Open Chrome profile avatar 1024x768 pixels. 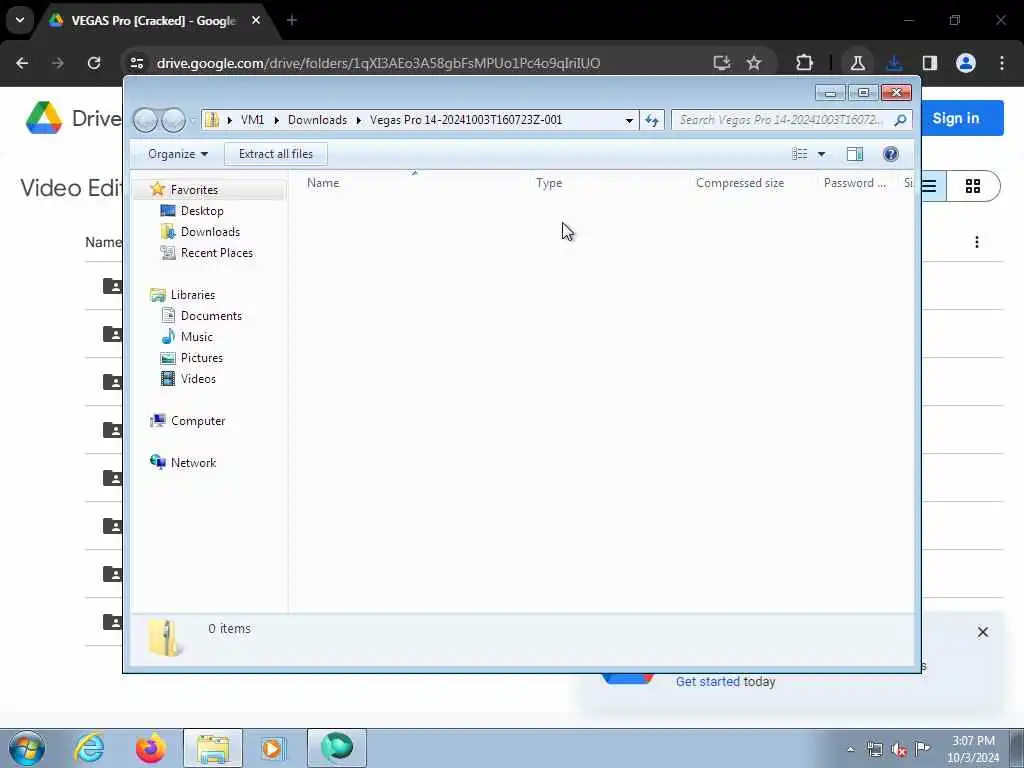point(966,63)
